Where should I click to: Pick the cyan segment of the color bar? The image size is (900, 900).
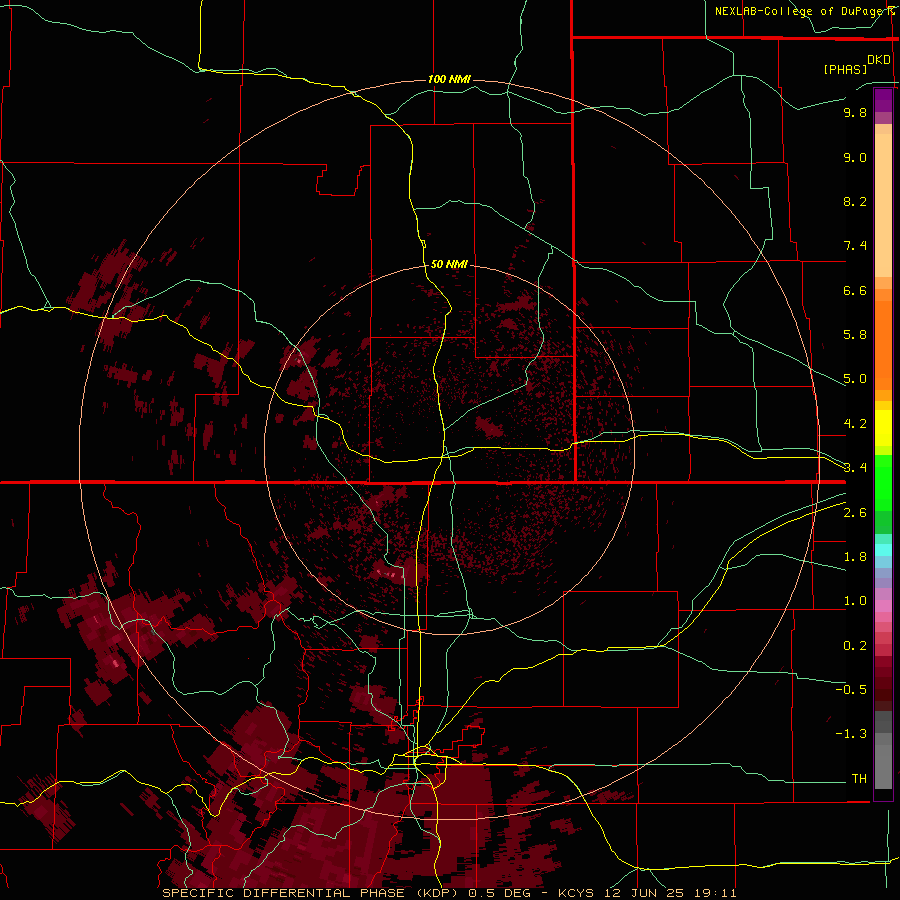pyautogui.click(x=883, y=549)
